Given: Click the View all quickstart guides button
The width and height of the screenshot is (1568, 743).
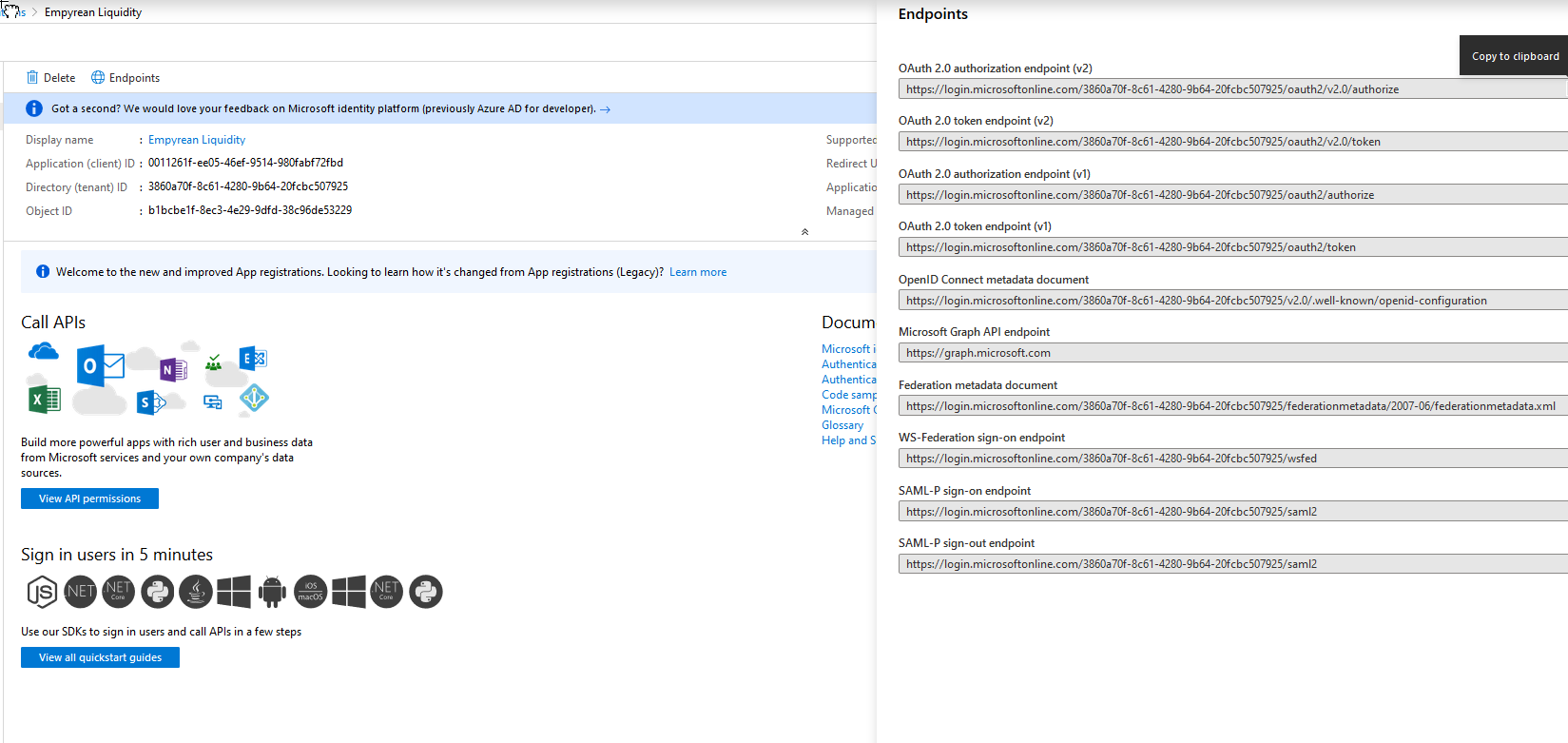Looking at the screenshot, I should tap(100, 657).
